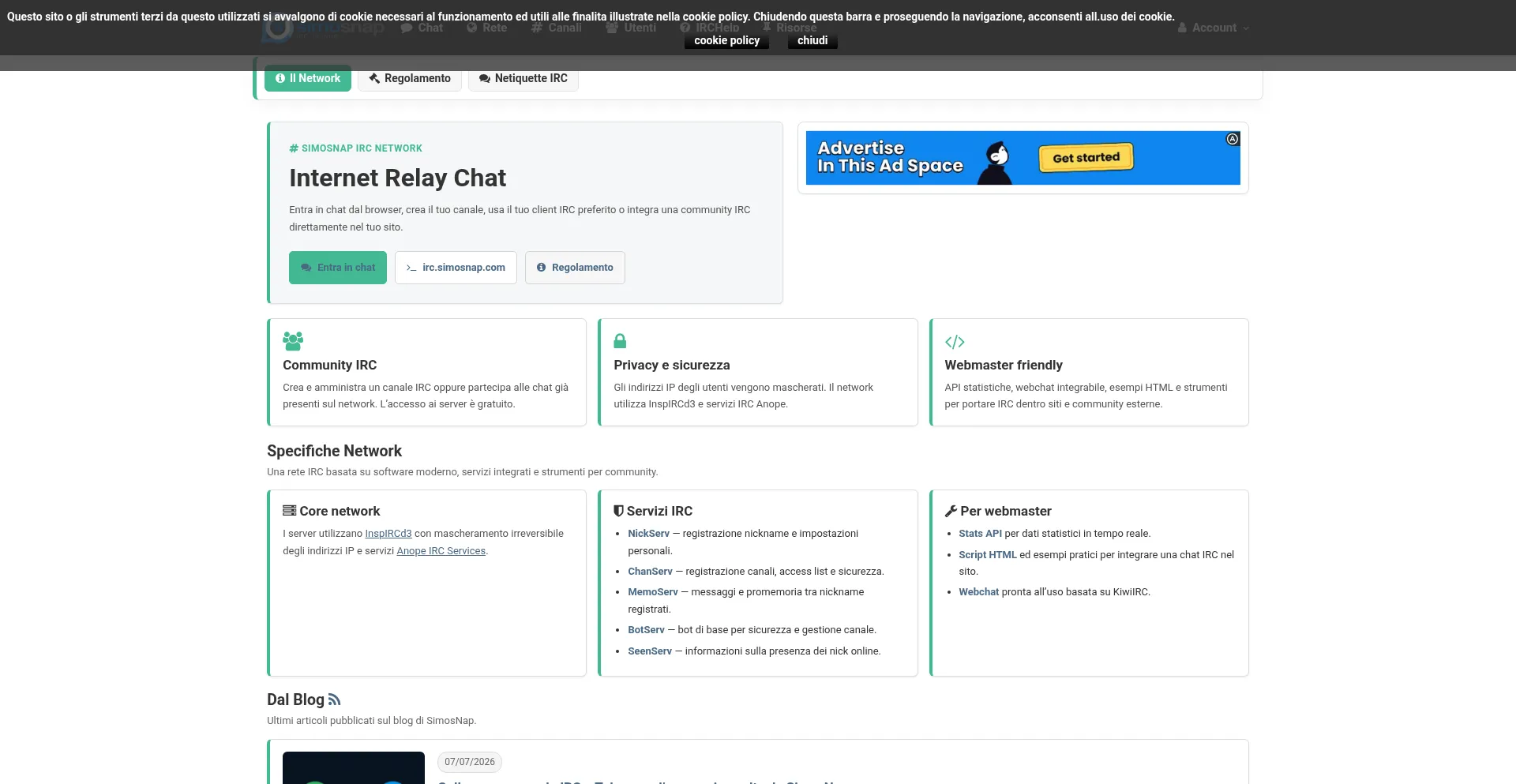Screen dimensions: 1516x784
Task: Open the blog post thumbnail image
Action: pos(354,768)
